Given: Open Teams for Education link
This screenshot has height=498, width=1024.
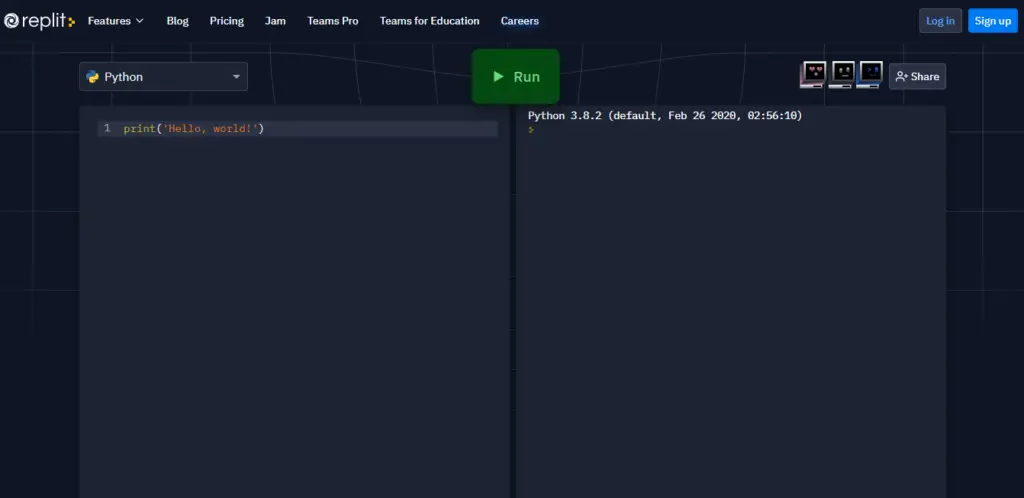Looking at the screenshot, I should [430, 21].
